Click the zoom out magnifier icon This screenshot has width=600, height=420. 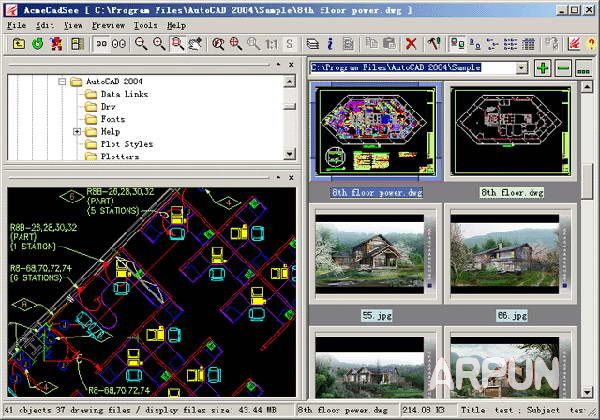click(141, 44)
